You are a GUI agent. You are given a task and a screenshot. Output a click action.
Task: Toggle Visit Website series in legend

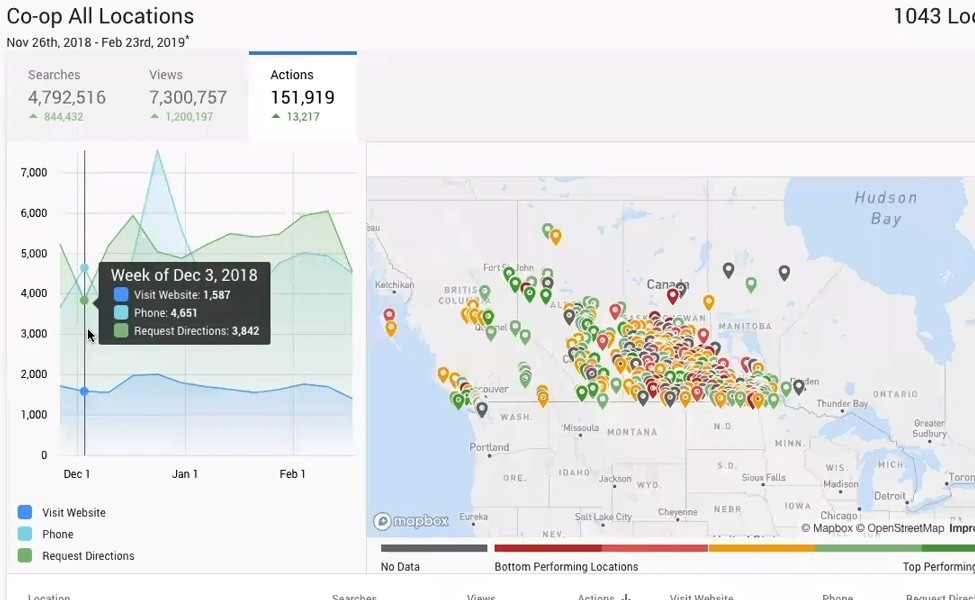(x=62, y=512)
